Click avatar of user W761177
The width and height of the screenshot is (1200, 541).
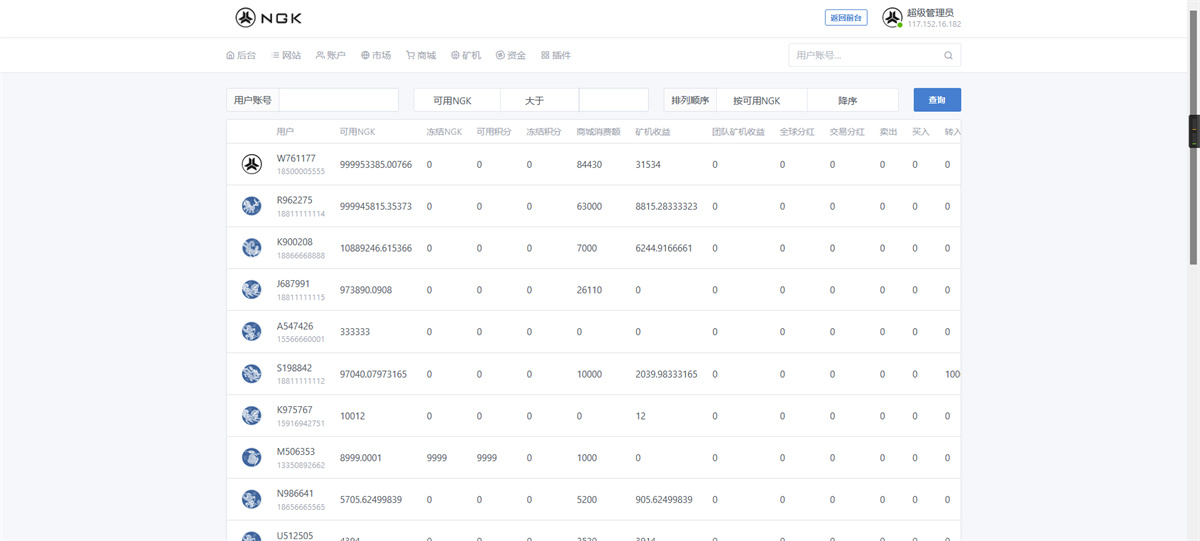click(252, 164)
